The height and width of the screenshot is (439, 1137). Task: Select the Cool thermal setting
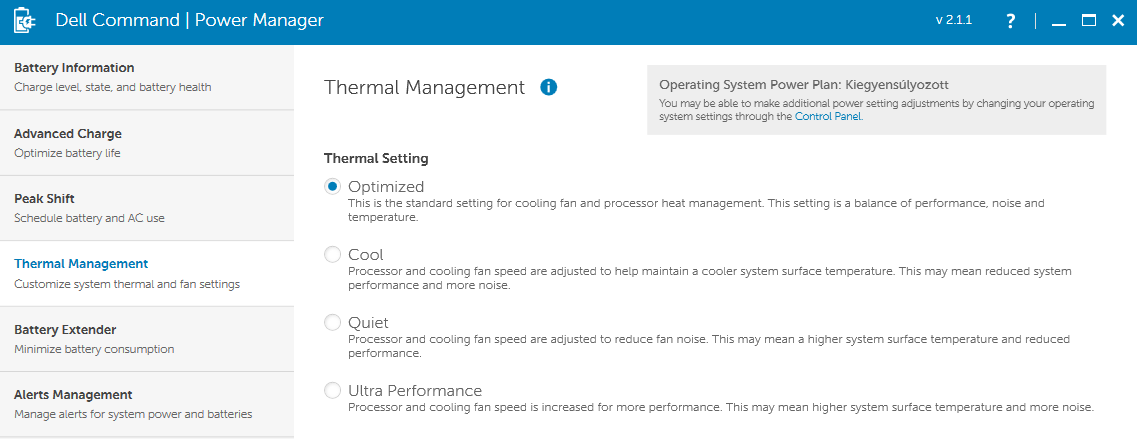[332, 255]
